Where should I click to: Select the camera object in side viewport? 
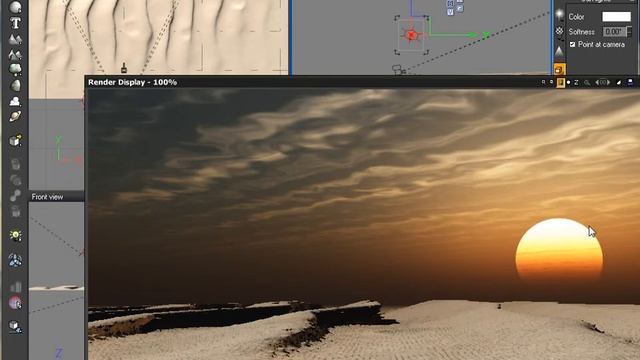point(398,70)
